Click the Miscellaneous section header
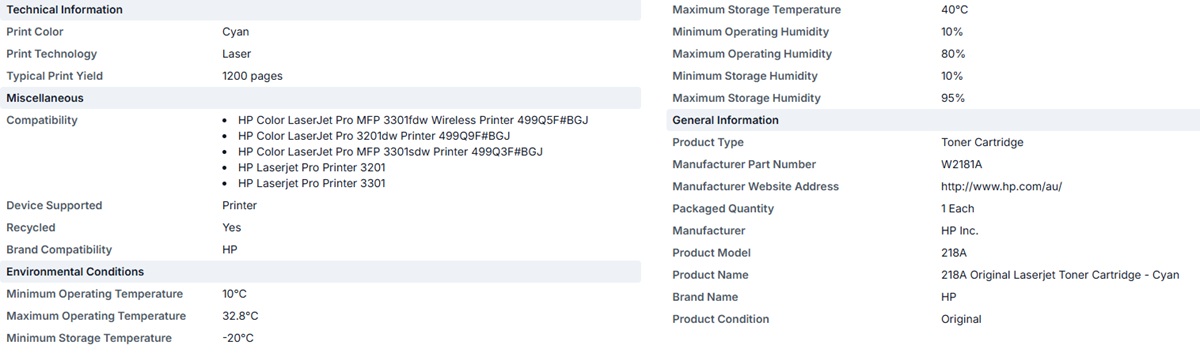The width and height of the screenshot is (1200, 360). coord(320,98)
